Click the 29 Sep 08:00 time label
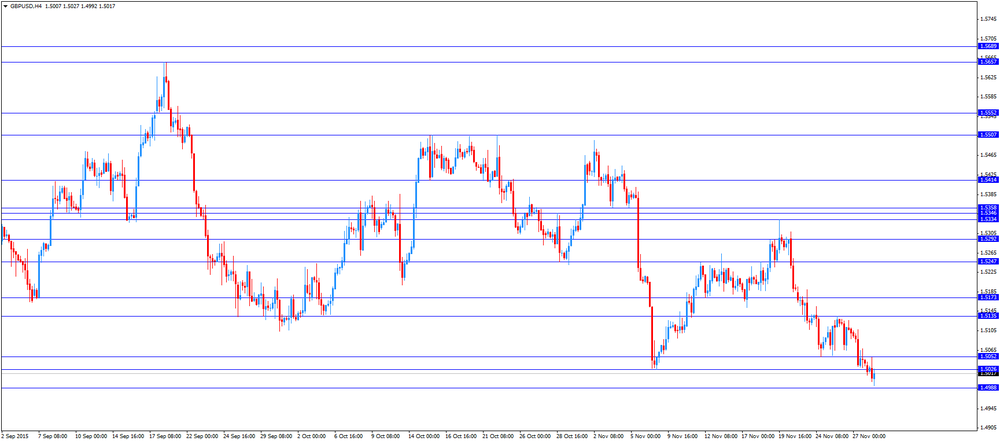 (x=274, y=437)
